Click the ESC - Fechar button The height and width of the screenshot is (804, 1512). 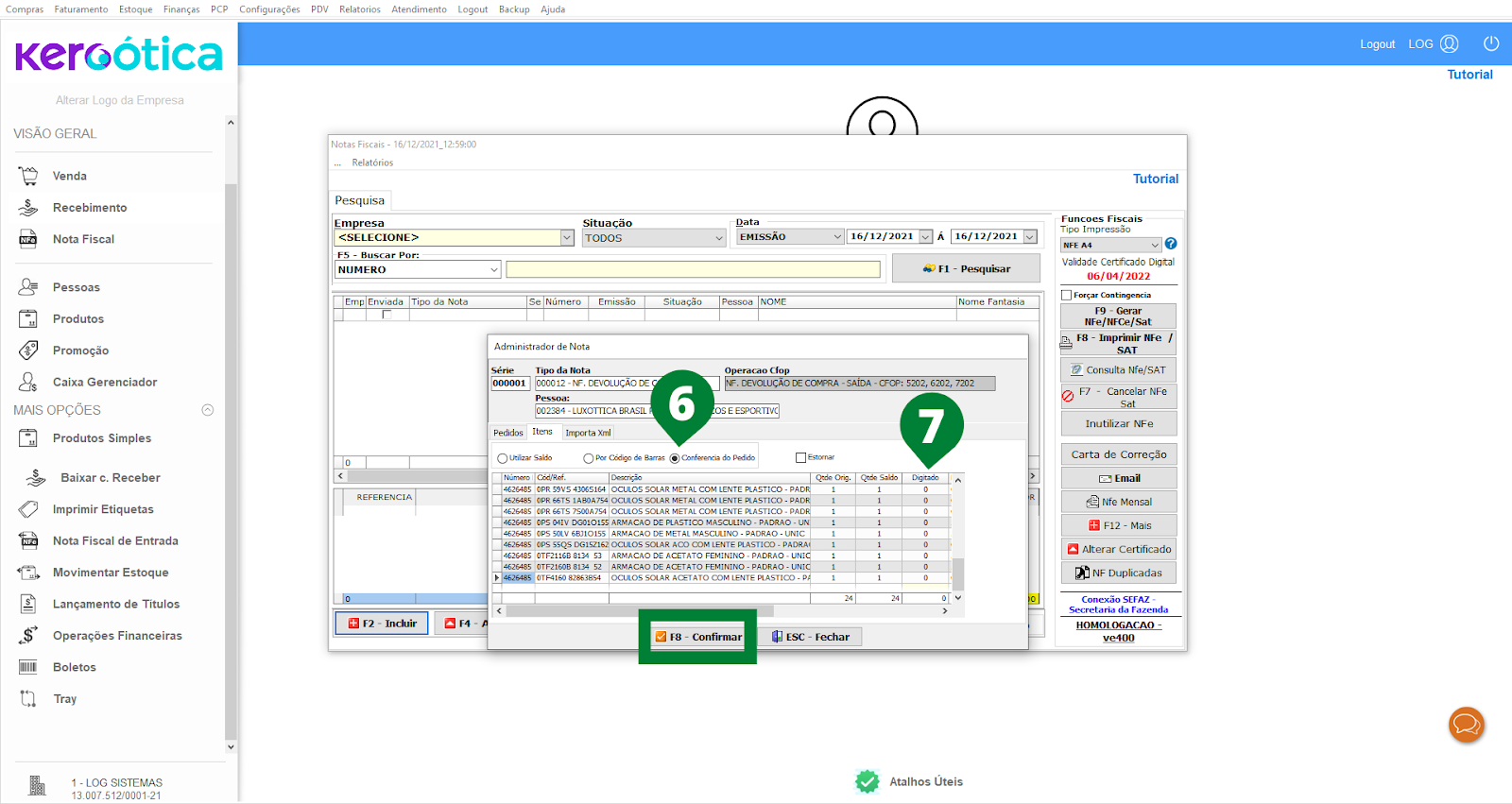point(811,637)
